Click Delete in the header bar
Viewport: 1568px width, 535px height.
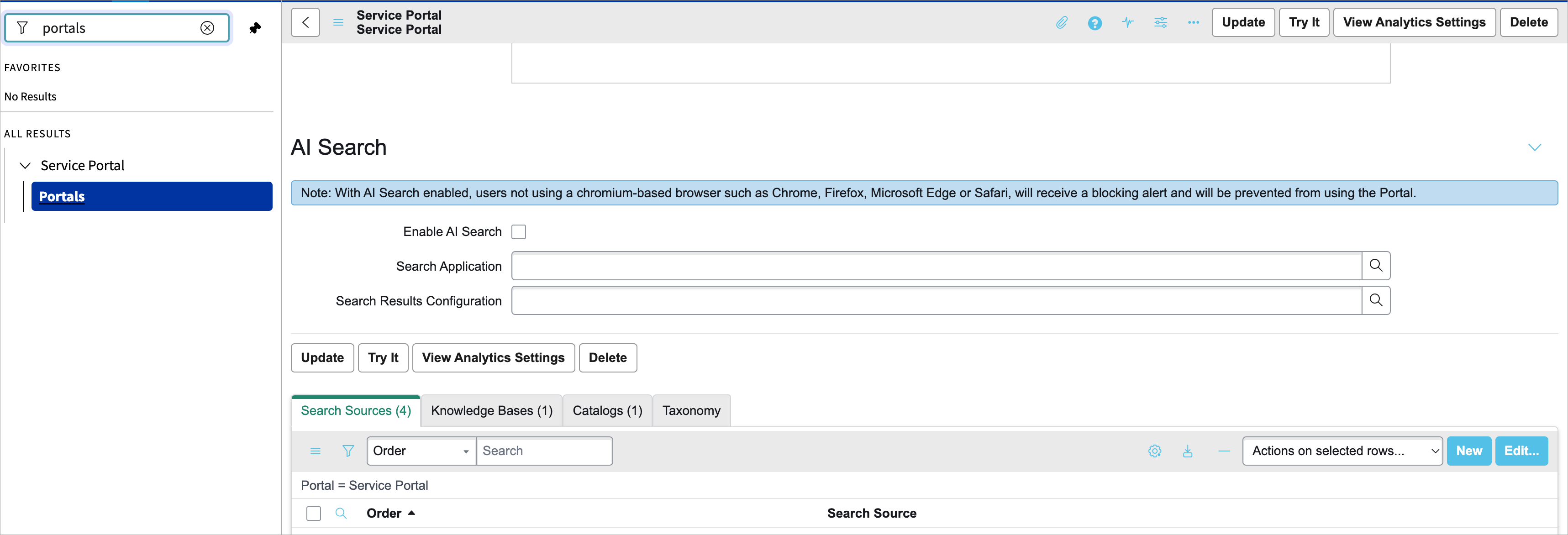pos(1528,22)
